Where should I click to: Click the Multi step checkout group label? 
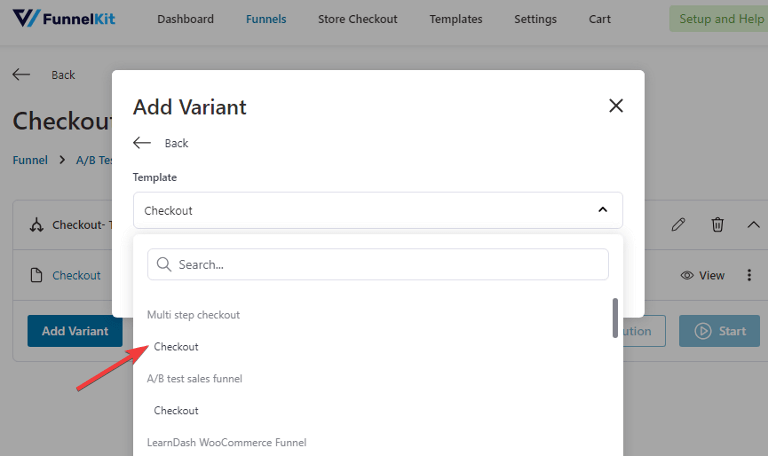point(193,315)
